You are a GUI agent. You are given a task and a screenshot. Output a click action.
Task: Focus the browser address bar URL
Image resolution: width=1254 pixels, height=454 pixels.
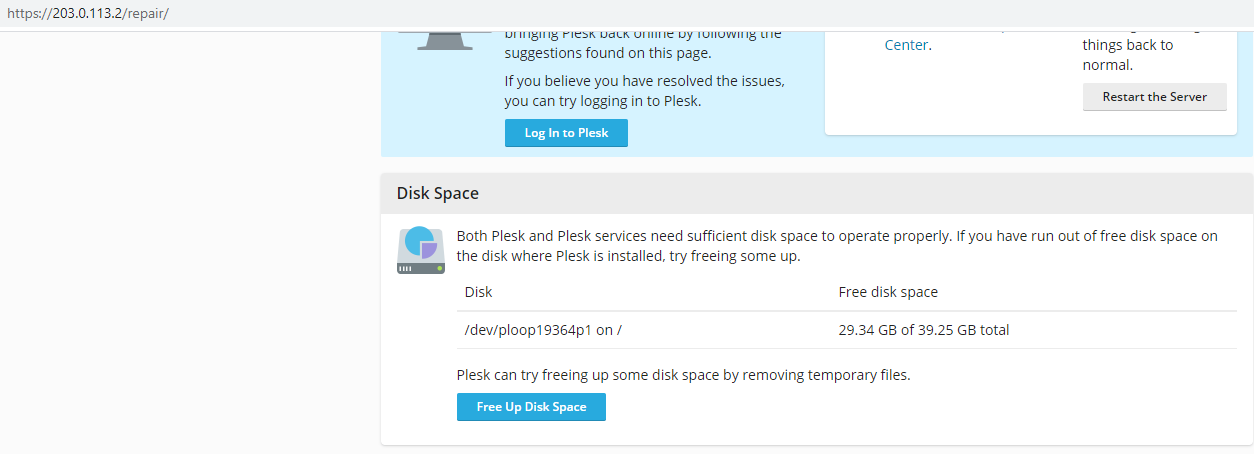(x=88, y=14)
